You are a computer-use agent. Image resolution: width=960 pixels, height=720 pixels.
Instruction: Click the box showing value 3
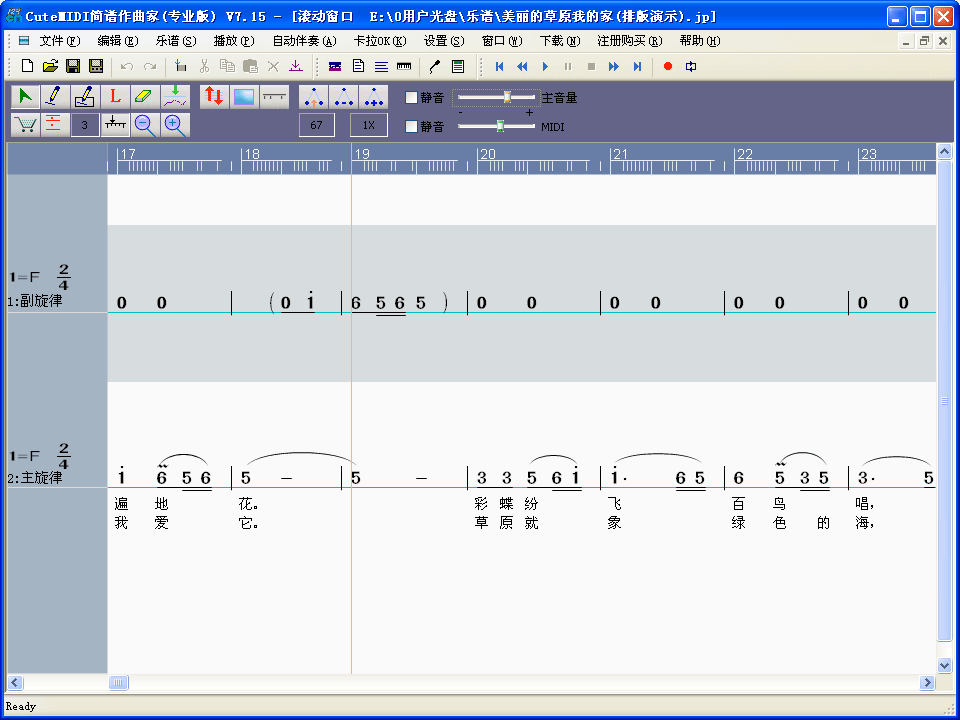[x=85, y=125]
